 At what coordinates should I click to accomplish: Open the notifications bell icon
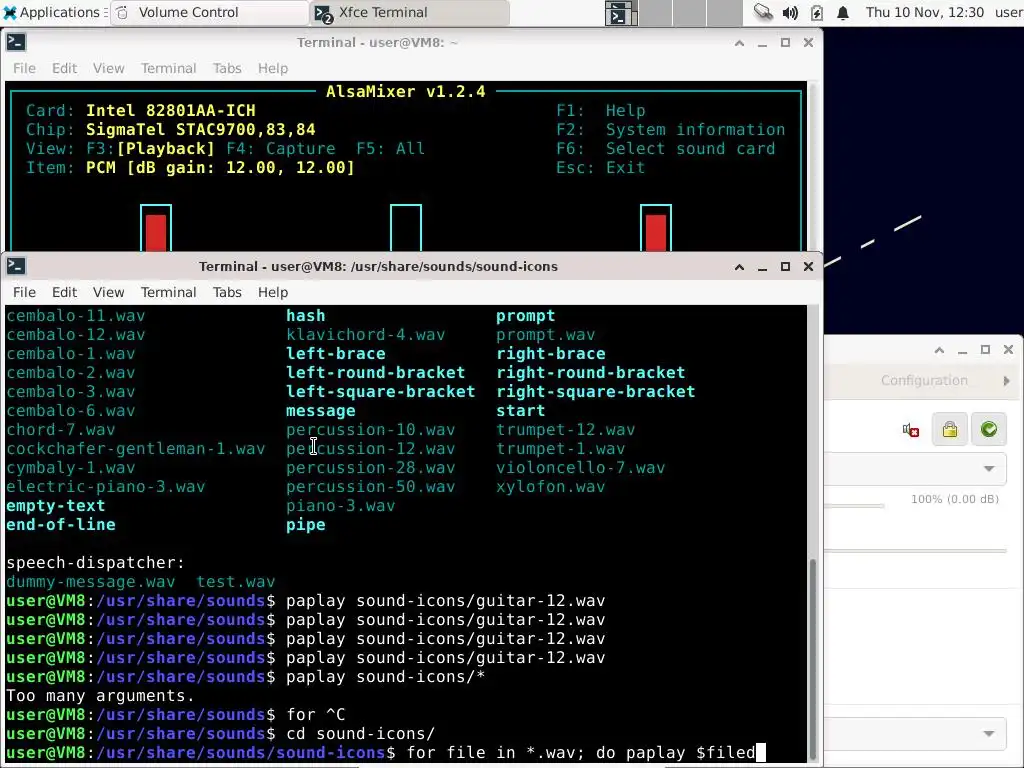click(843, 12)
